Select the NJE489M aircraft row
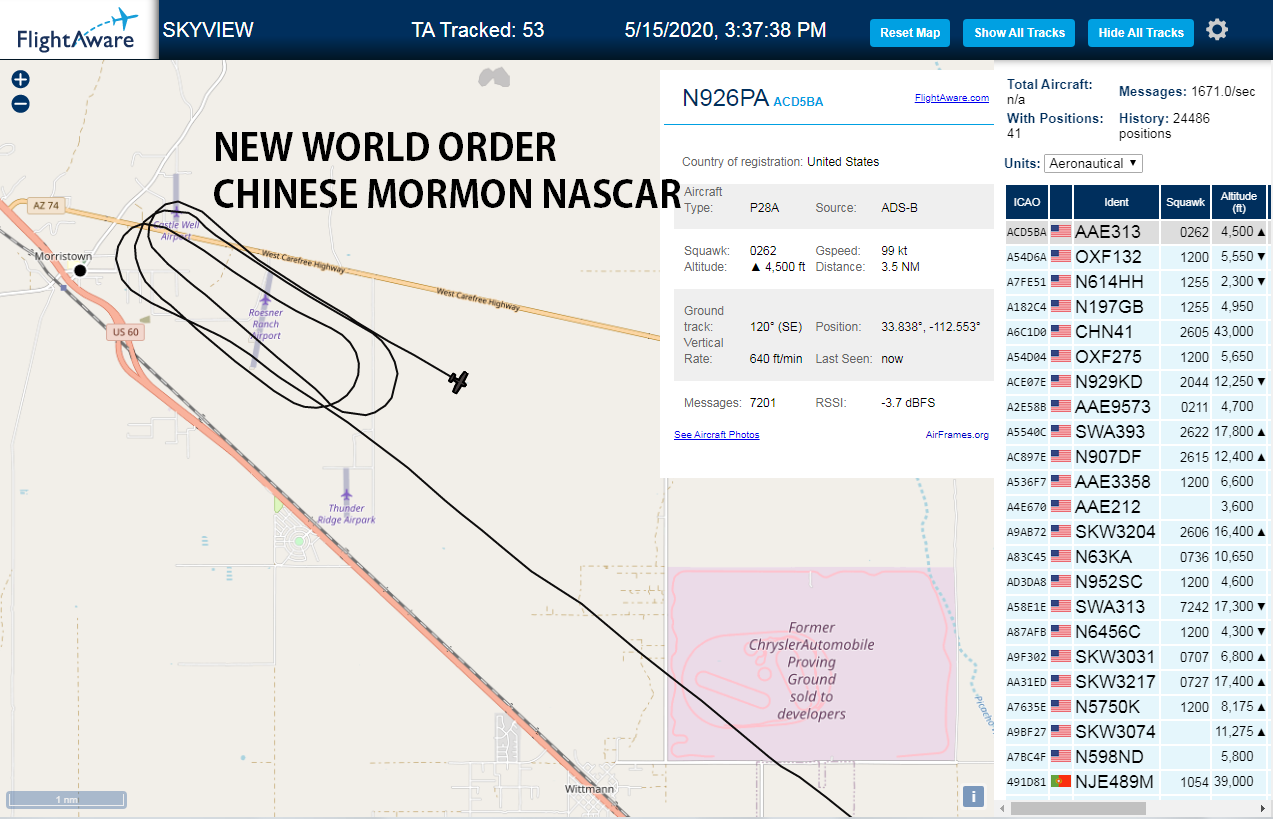The width and height of the screenshot is (1273, 819). pyautogui.click(x=1137, y=782)
